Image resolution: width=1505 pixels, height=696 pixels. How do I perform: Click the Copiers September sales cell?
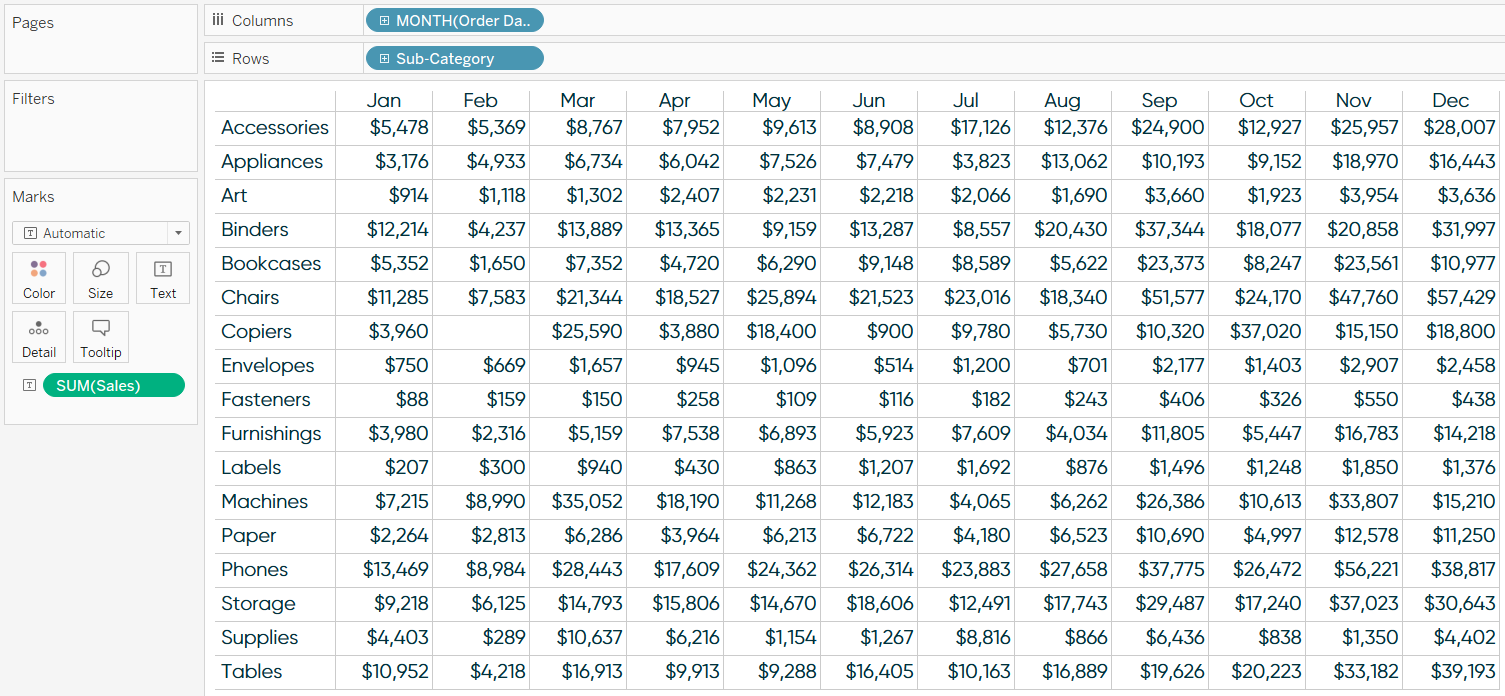[1160, 331]
